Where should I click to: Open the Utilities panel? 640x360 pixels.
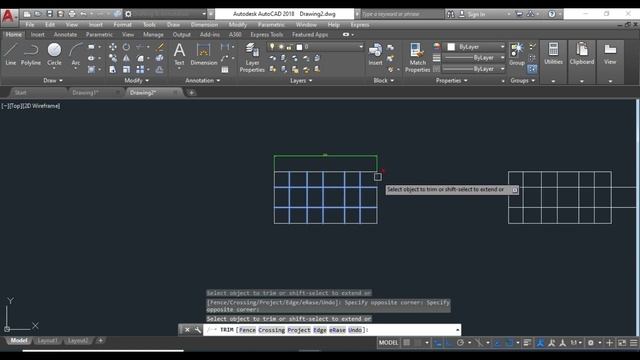[553, 53]
